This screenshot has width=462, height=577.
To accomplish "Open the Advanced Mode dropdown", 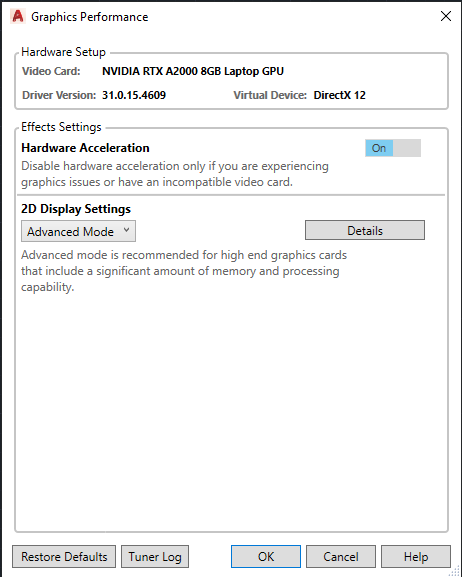I will click(x=78, y=231).
